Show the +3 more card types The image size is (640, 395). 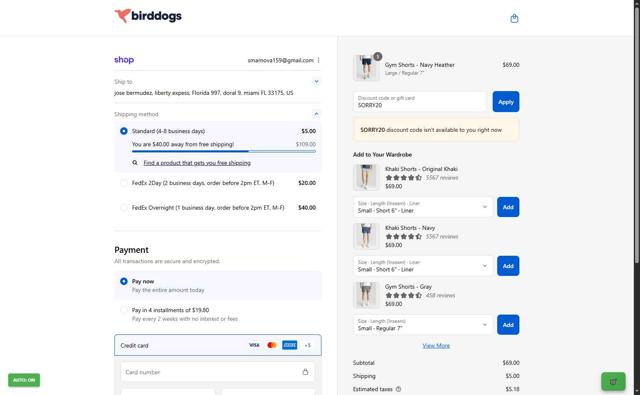click(308, 345)
